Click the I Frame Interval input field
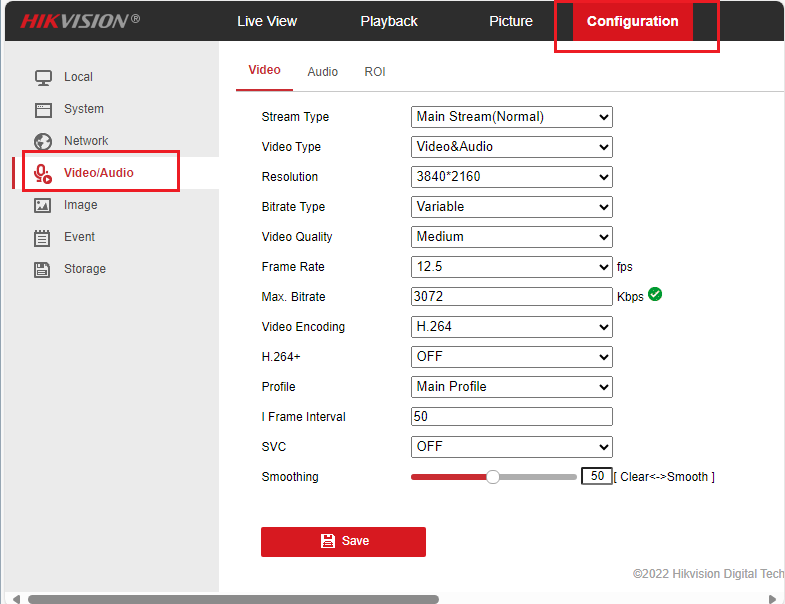 pos(511,417)
